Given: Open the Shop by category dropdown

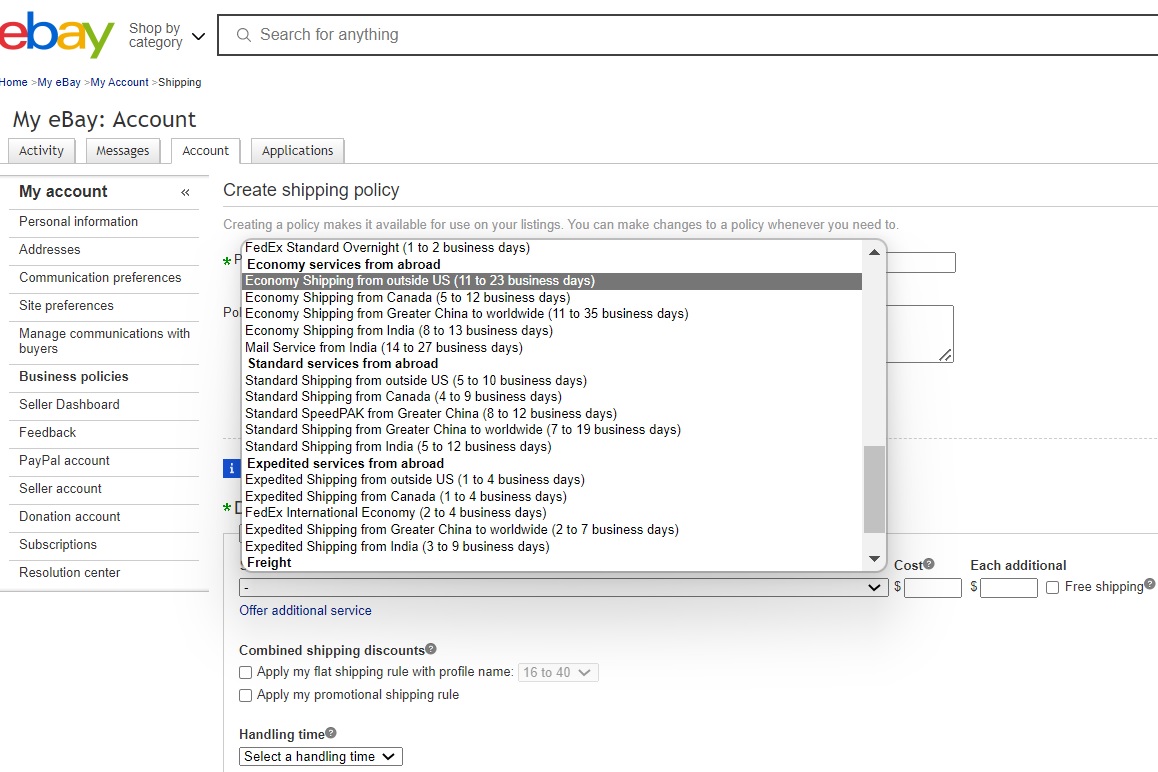Looking at the screenshot, I should (167, 36).
